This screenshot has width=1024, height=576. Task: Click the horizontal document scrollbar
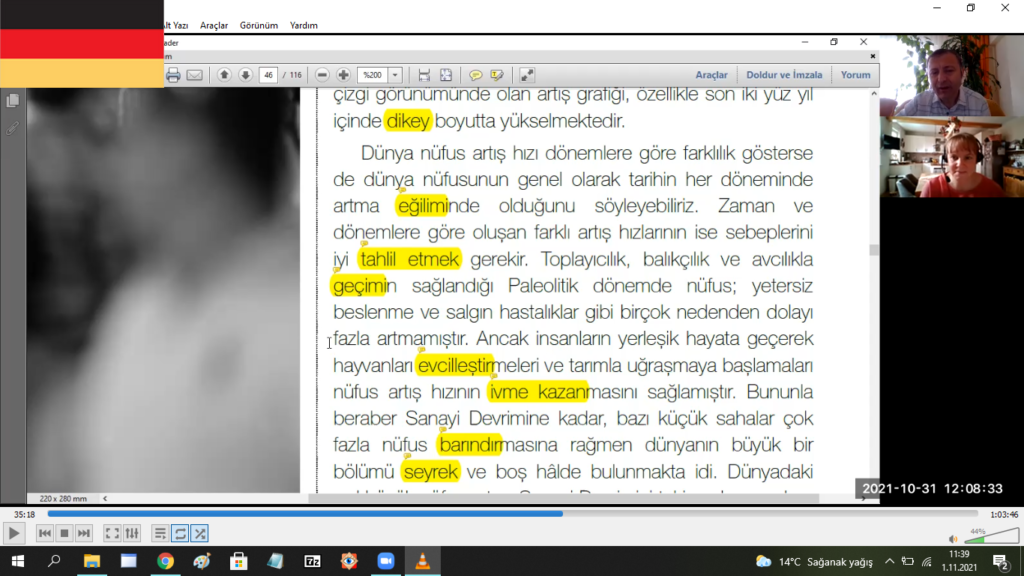[564, 498]
